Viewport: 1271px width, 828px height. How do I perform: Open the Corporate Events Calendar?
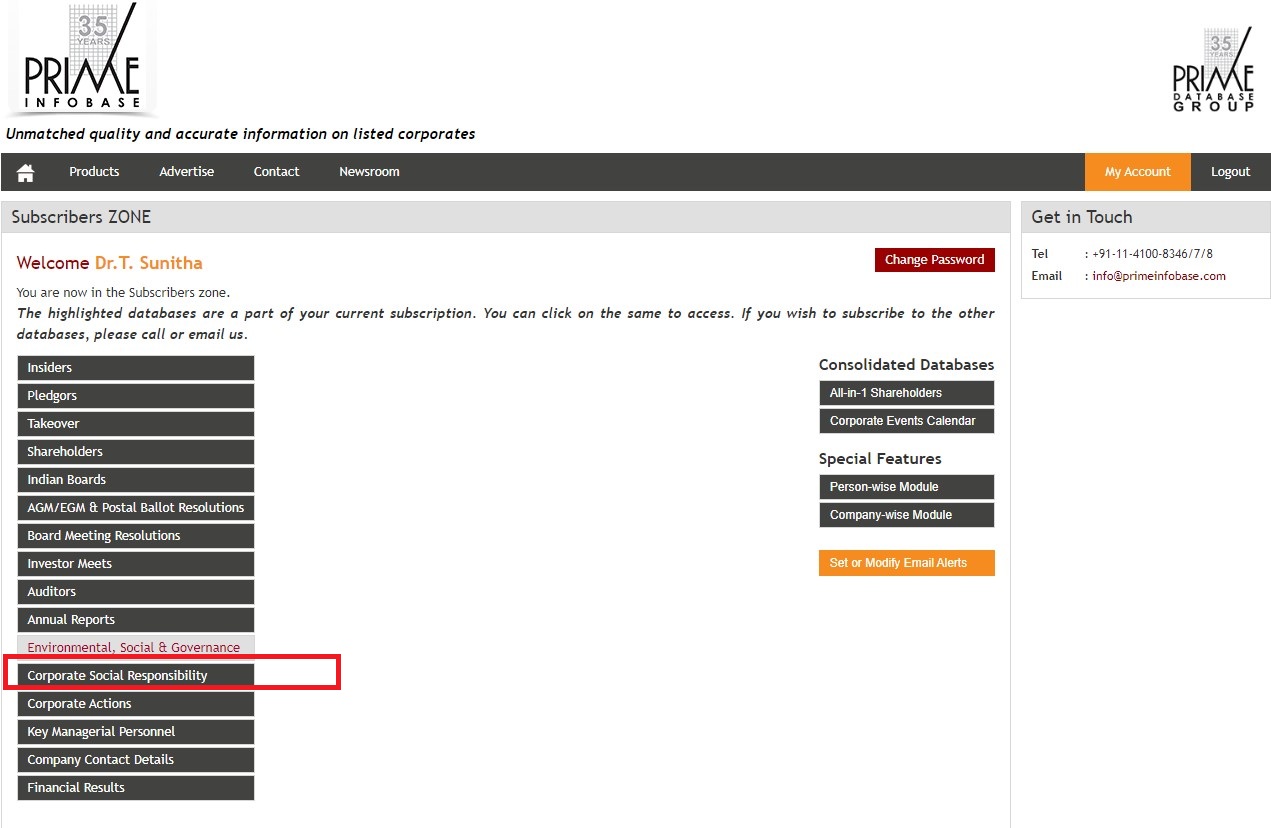pyautogui.click(x=906, y=421)
